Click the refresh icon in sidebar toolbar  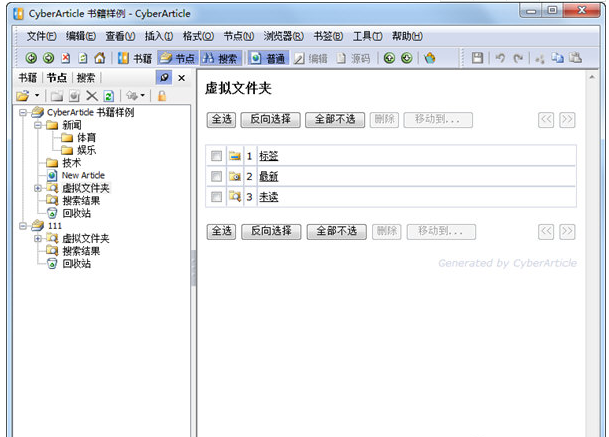click(108, 96)
